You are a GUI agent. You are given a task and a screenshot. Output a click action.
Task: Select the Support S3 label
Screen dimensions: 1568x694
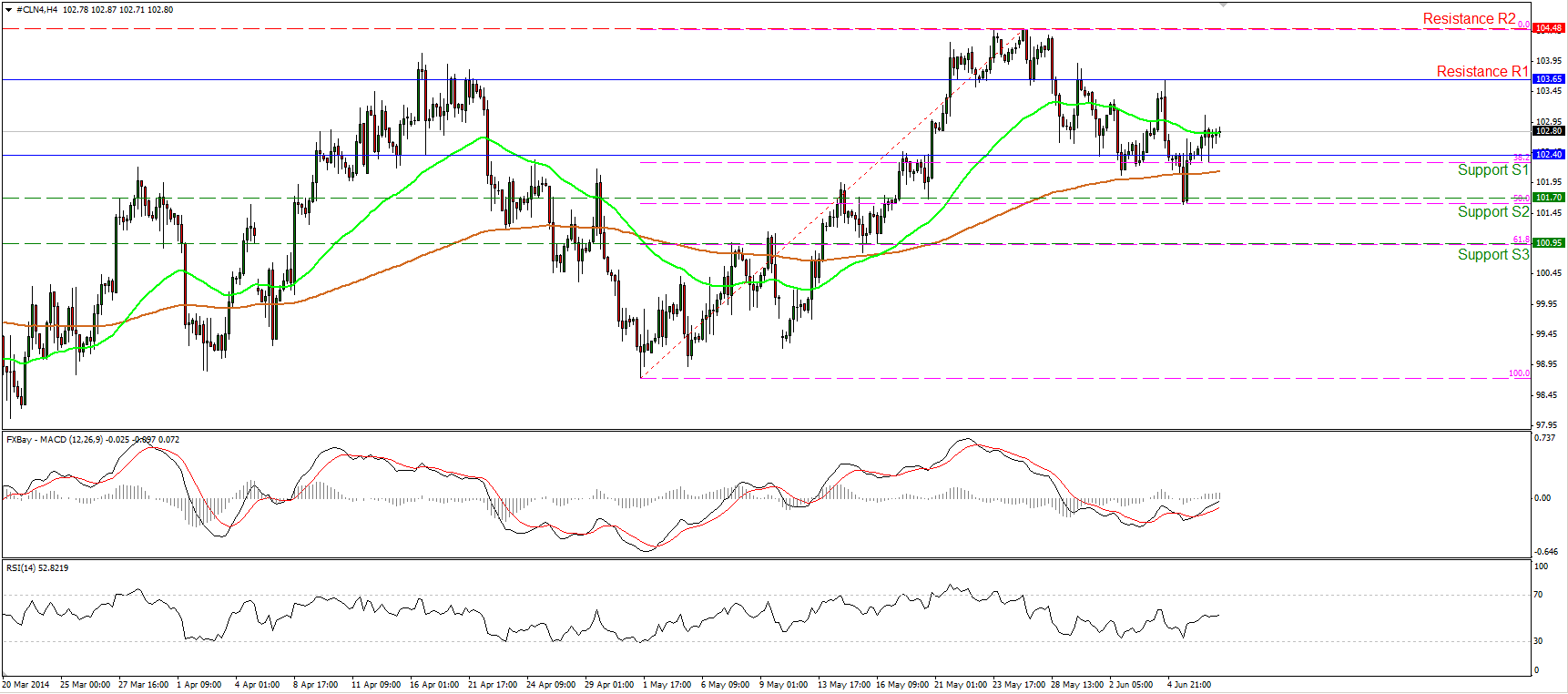coord(1493,255)
